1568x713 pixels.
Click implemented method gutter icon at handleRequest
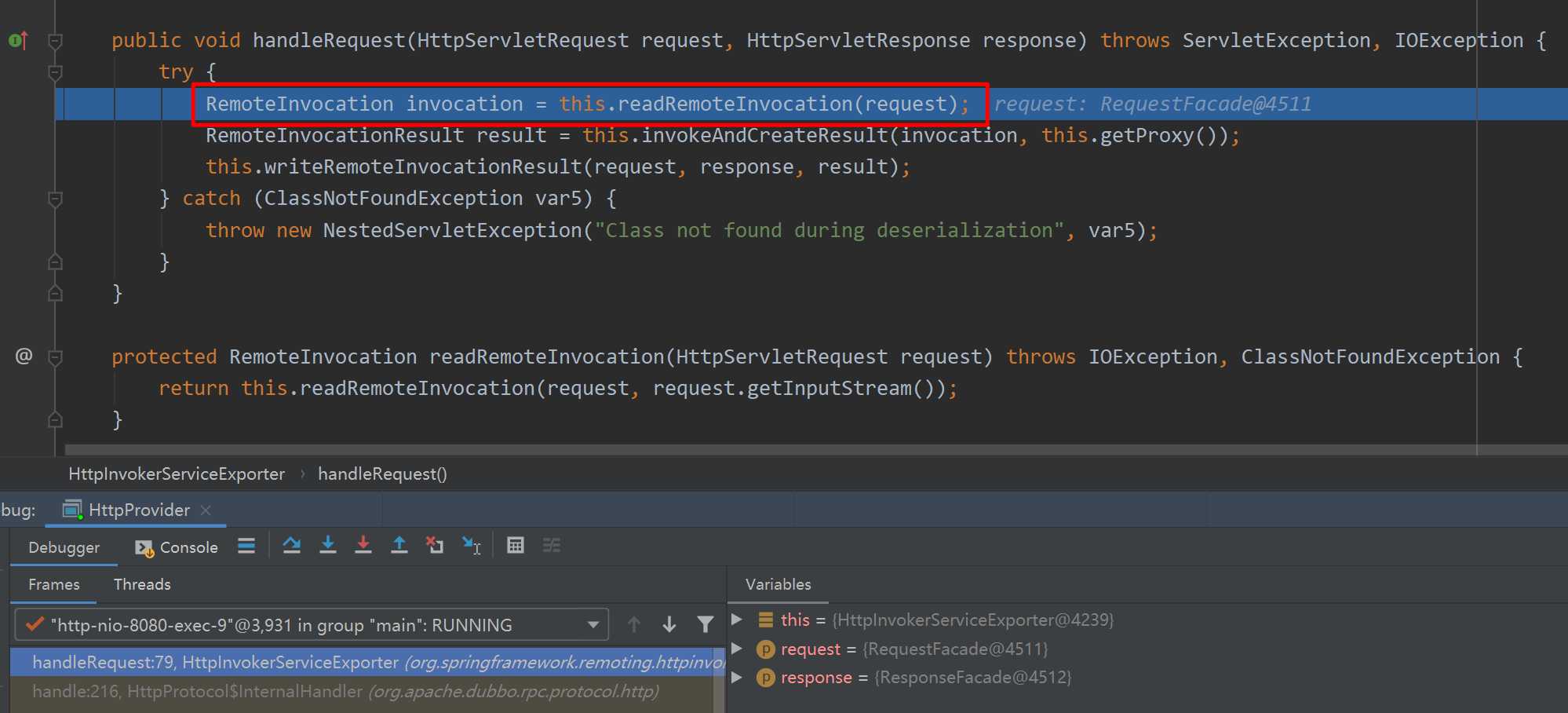pyautogui.click(x=19, y=40)
